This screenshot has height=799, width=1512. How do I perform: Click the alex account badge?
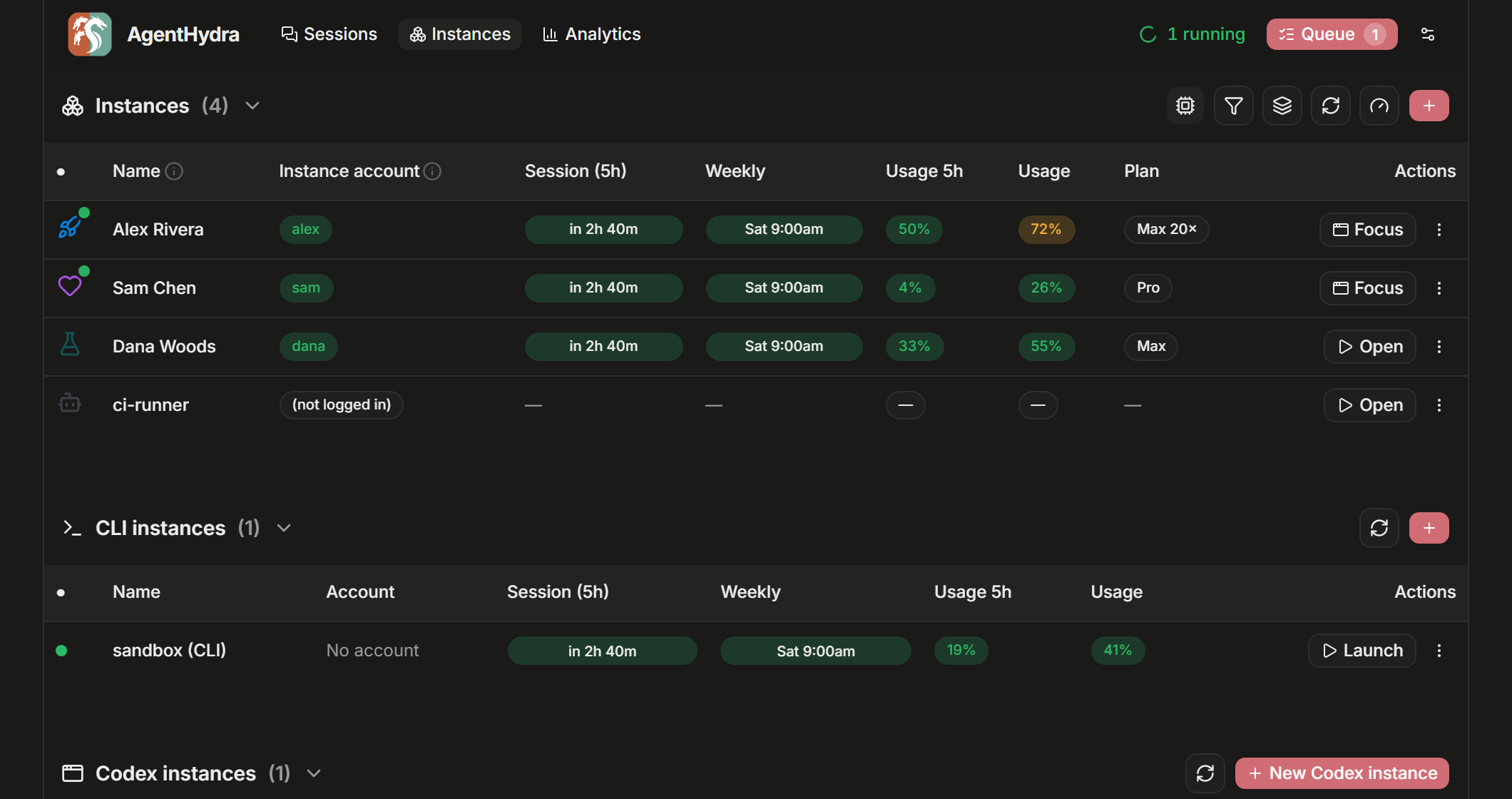point(305,230)
